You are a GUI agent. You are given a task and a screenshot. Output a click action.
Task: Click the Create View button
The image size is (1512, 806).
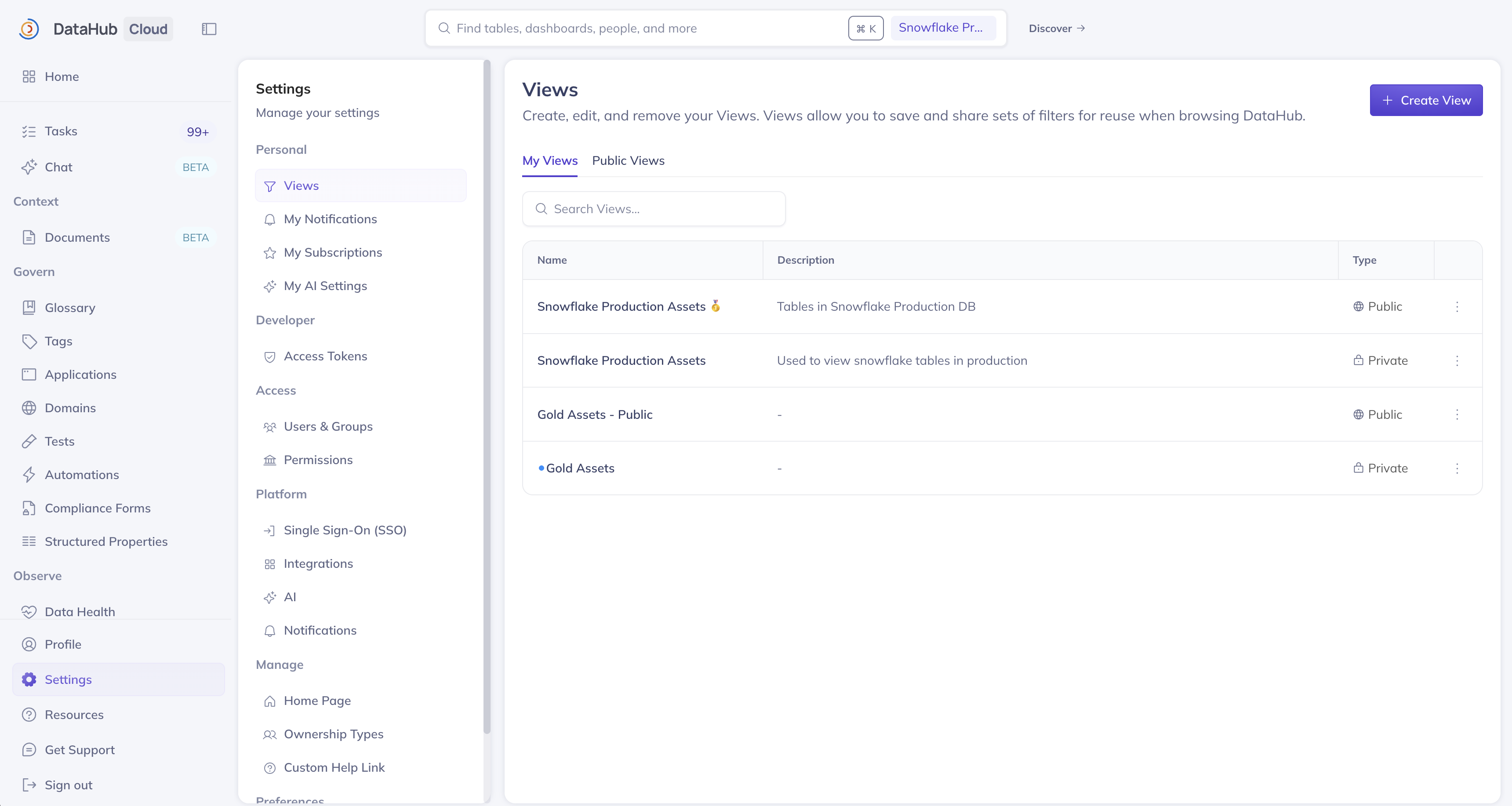(x=1426, y=100)
